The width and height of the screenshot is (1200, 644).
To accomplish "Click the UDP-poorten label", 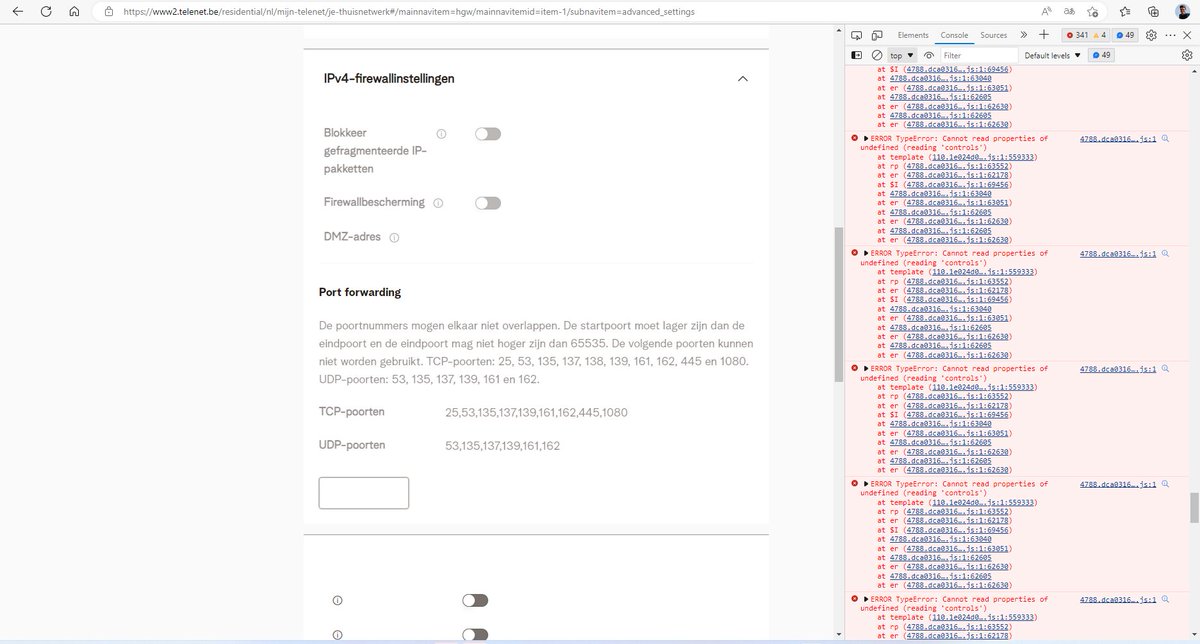I will pyautogui.click(x=353, y=445).
